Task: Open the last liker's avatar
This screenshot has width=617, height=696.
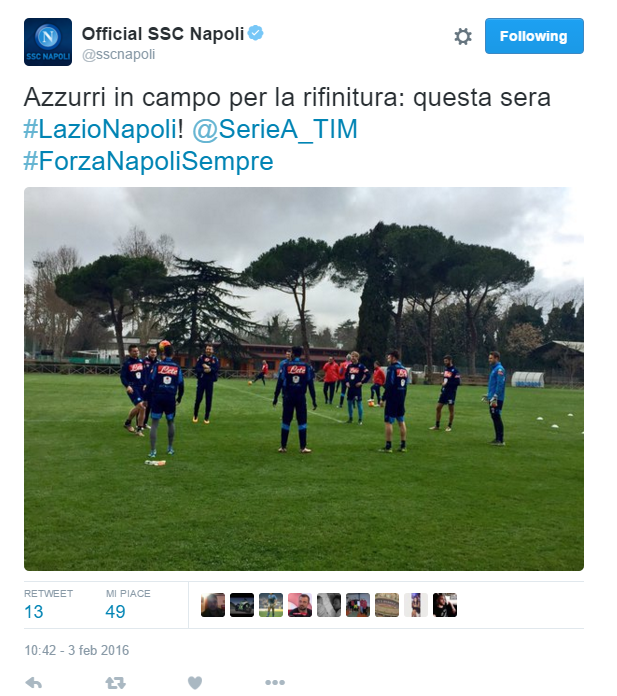Action: [x=445, y=605]
